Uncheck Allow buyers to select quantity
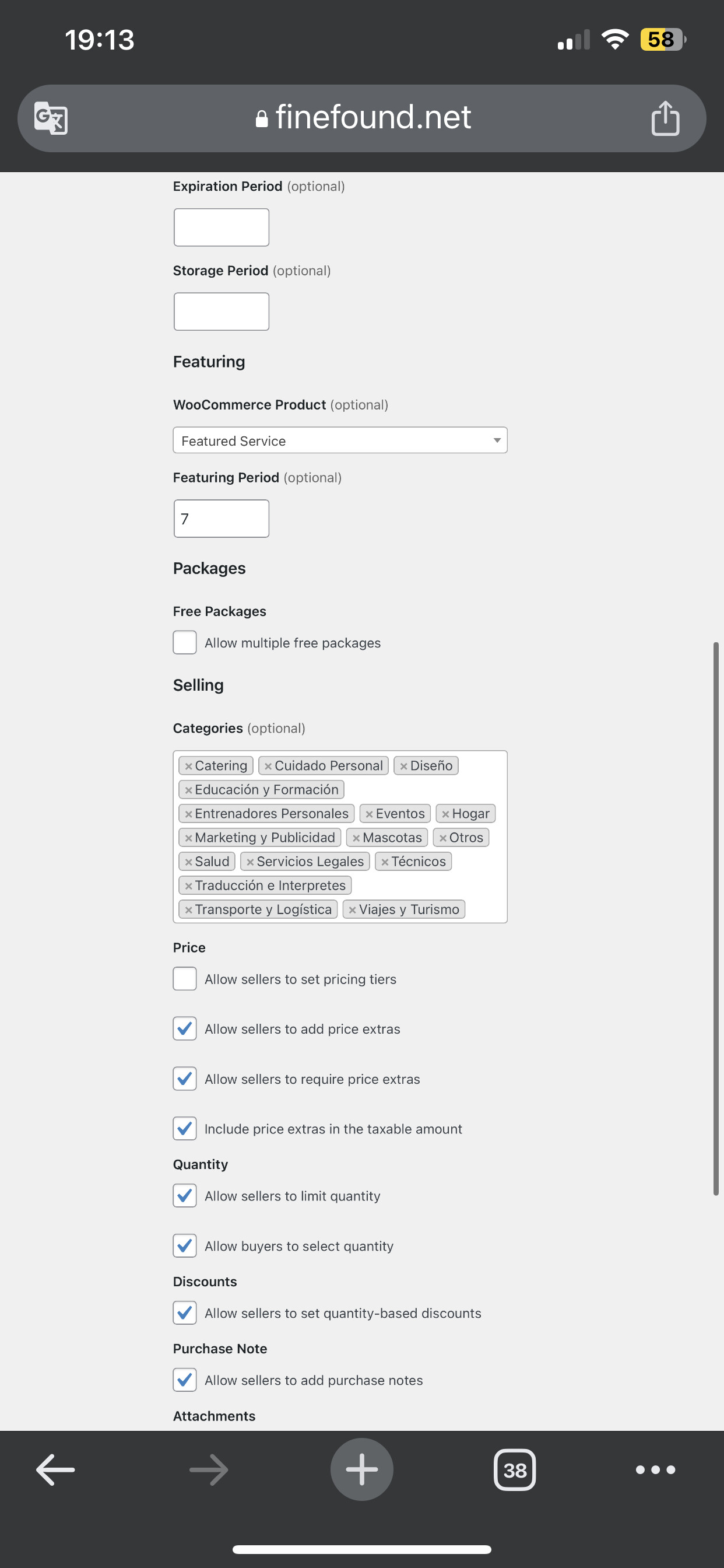The image size is (724, 1568). point(184,1245)
